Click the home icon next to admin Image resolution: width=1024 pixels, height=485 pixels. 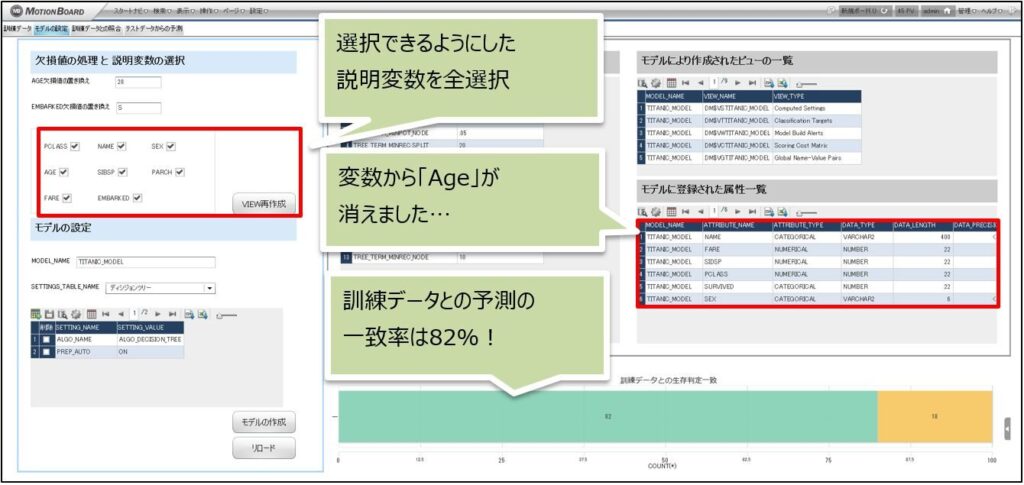coord(946,10)
